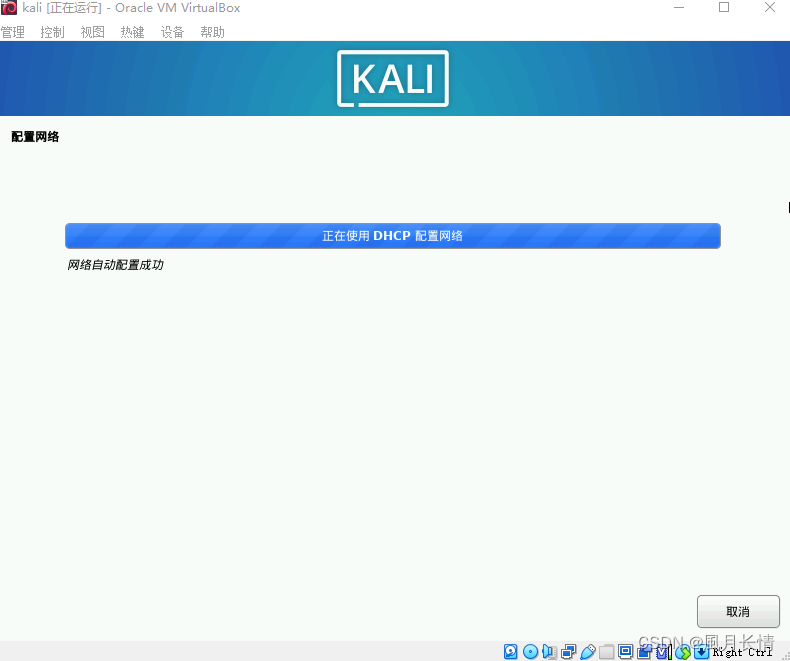Open the 帮助 menu
Image resolution: width=790 pixels, height=661 pixels.
[212, 32]
